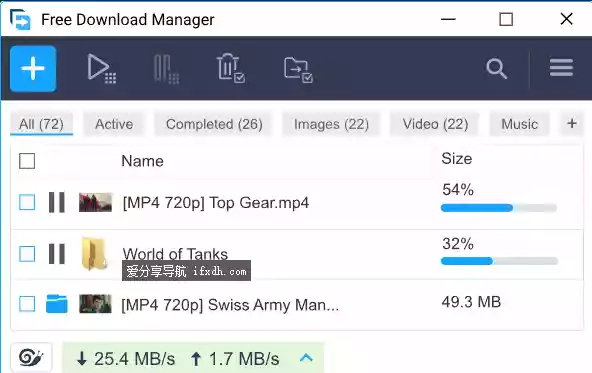Pause the Top Gear.mp4 download

(x=57, y=202)
